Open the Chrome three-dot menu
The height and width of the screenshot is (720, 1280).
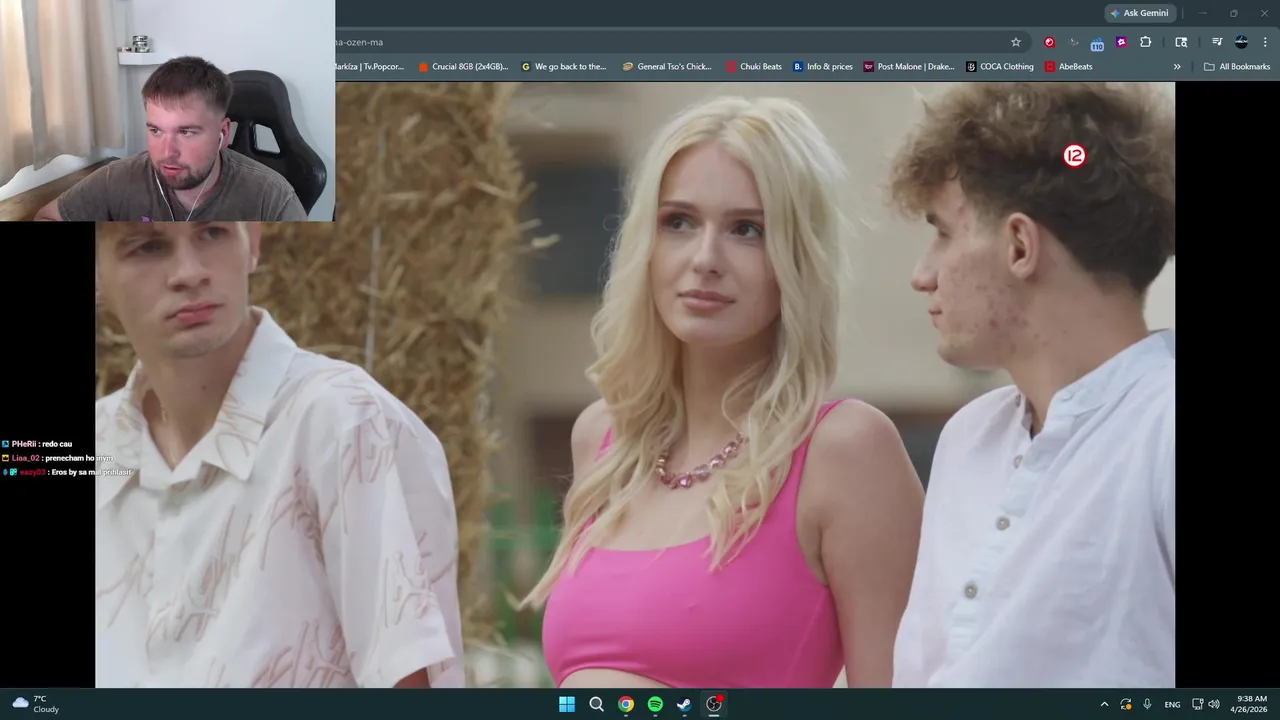(1266, 42)
